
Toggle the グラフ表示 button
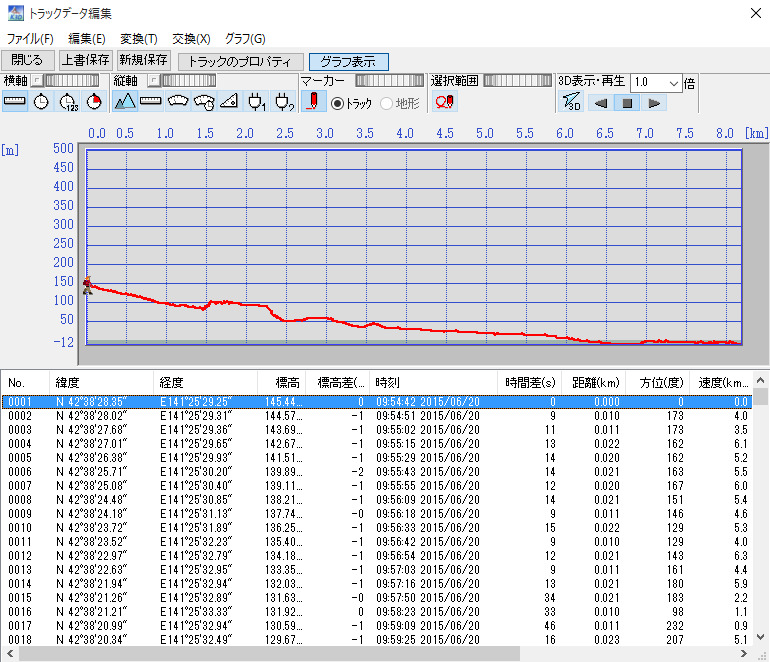coord(347,61)
